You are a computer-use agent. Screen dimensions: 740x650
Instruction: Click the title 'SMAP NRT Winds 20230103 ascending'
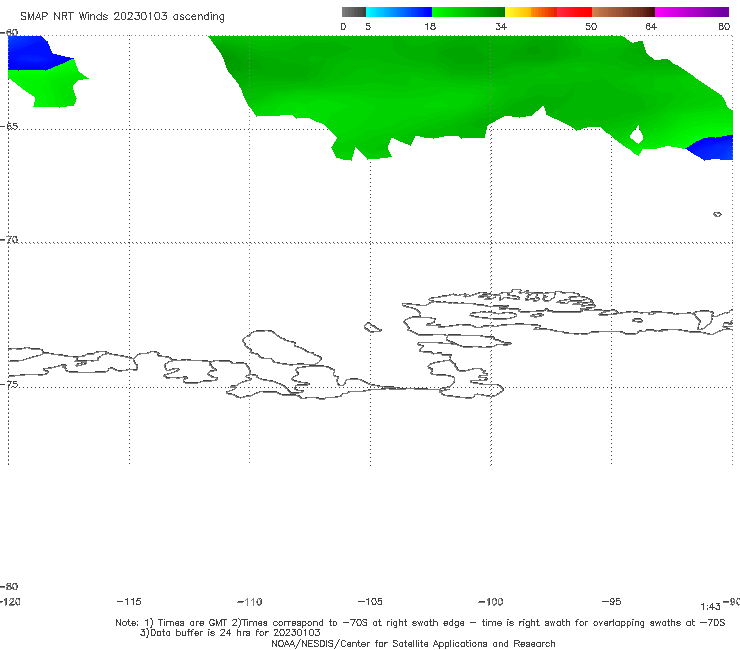pos(122,16)
